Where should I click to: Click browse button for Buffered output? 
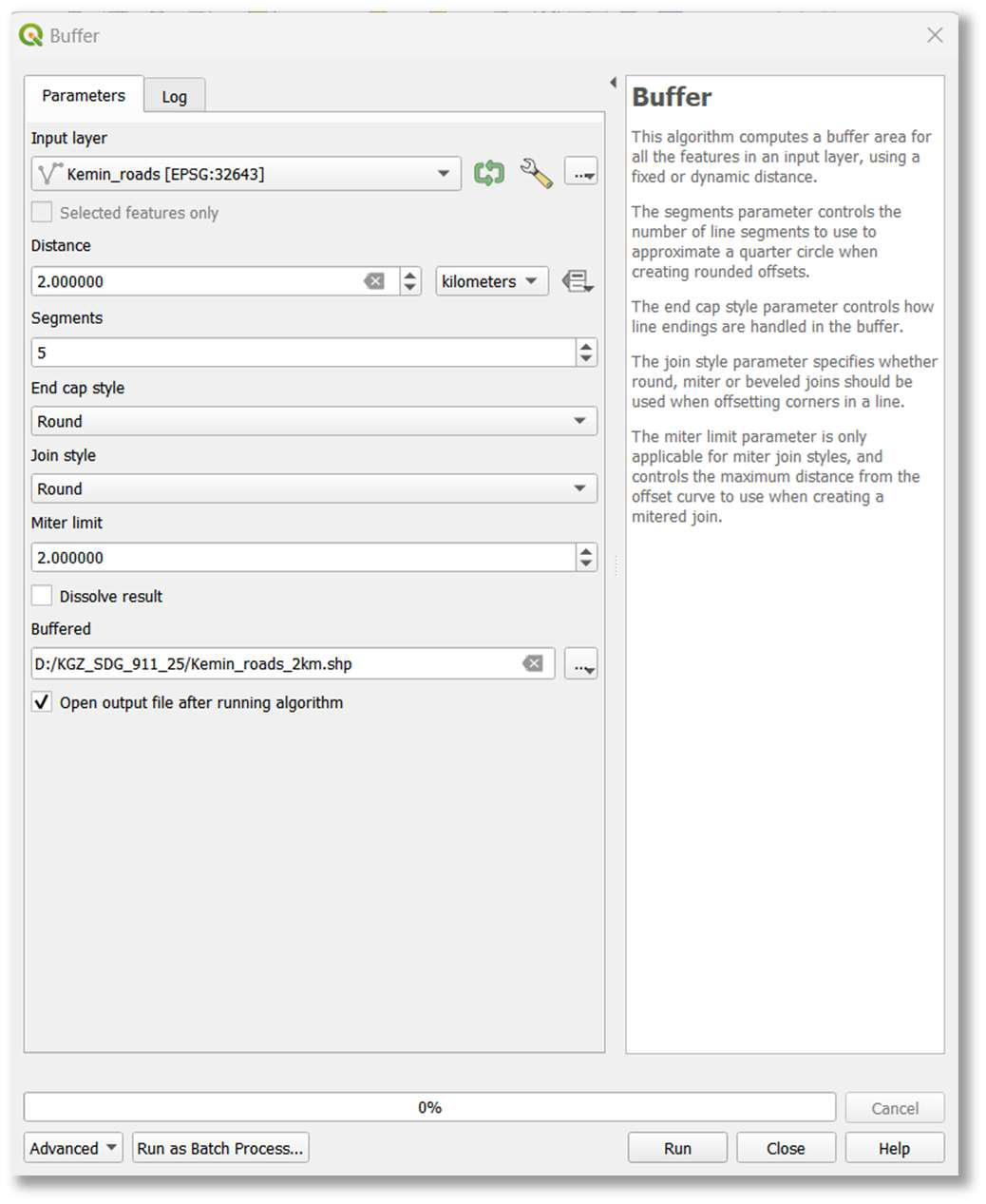click(x=580, y=664)
